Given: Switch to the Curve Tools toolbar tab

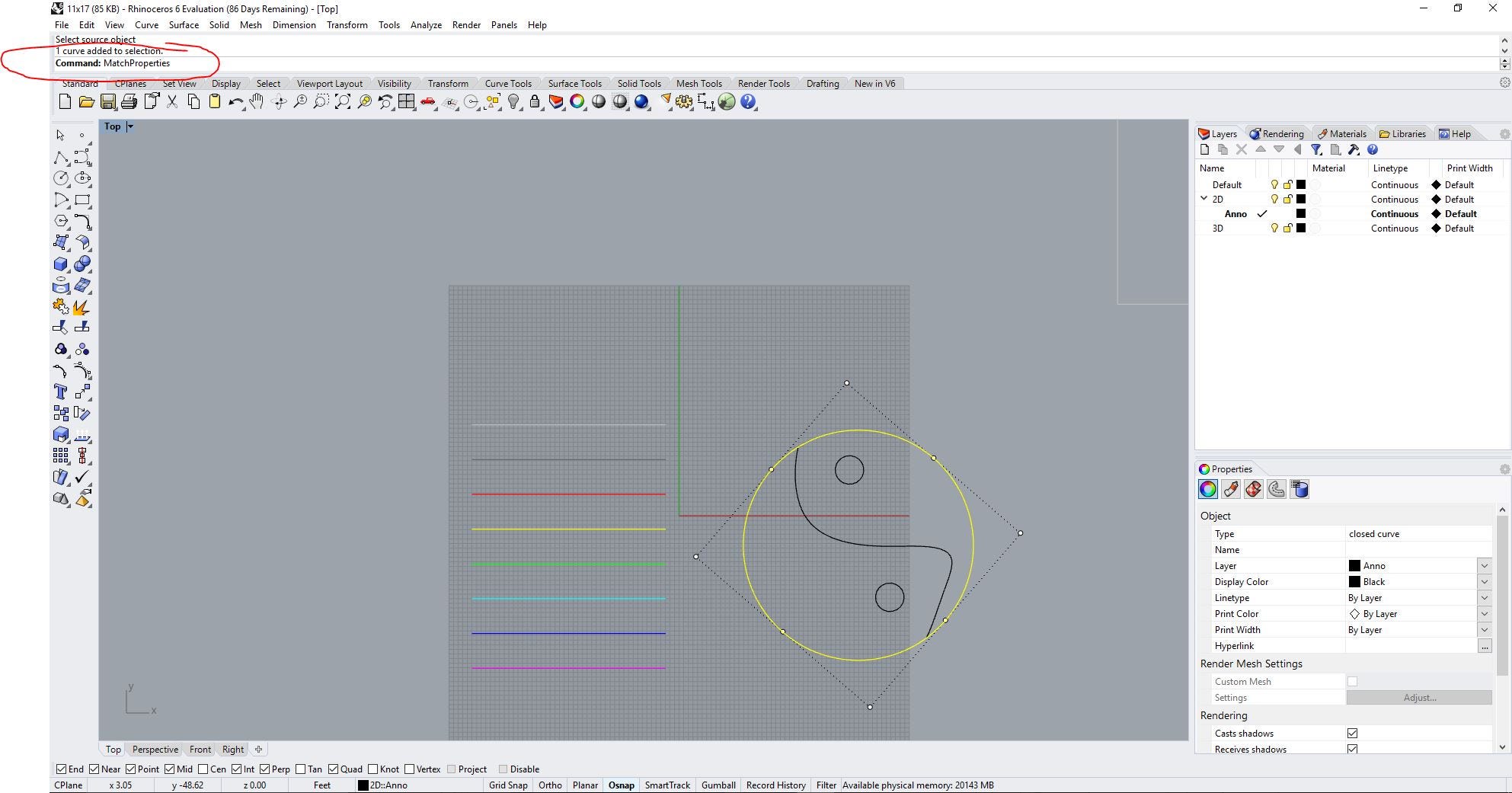Looking at the screenshot, I should click(508, 84).
